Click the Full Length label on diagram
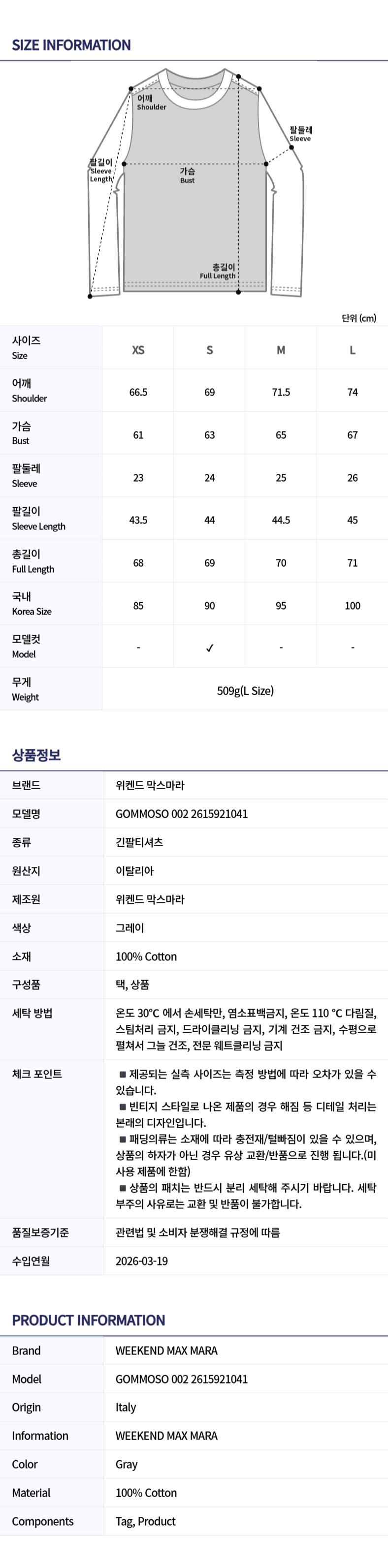The width and height of the screenshot is (388, 1568). pyautogui.click(x=218, y=272)
